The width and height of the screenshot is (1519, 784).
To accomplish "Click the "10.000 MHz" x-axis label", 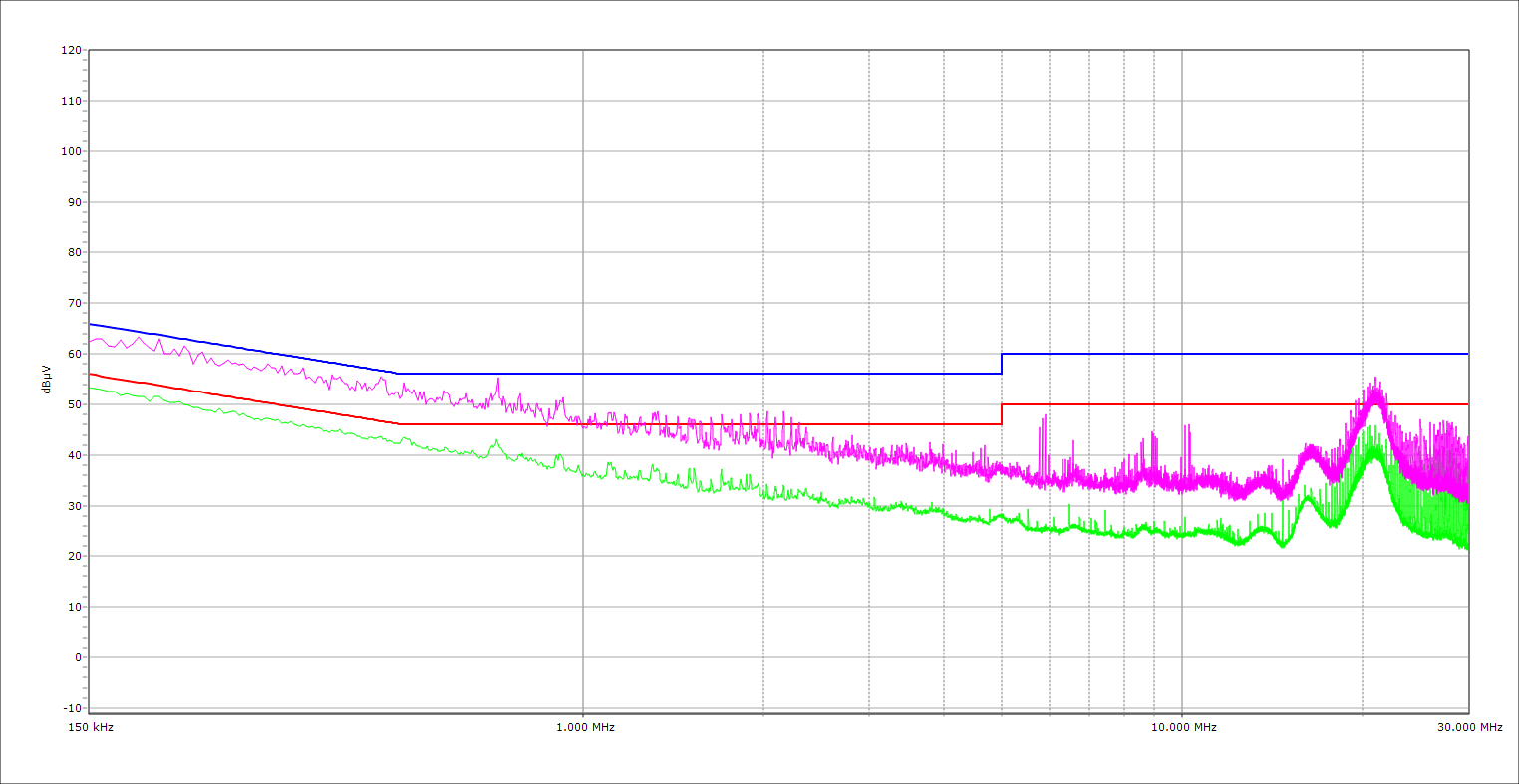I will [1184, 728].
